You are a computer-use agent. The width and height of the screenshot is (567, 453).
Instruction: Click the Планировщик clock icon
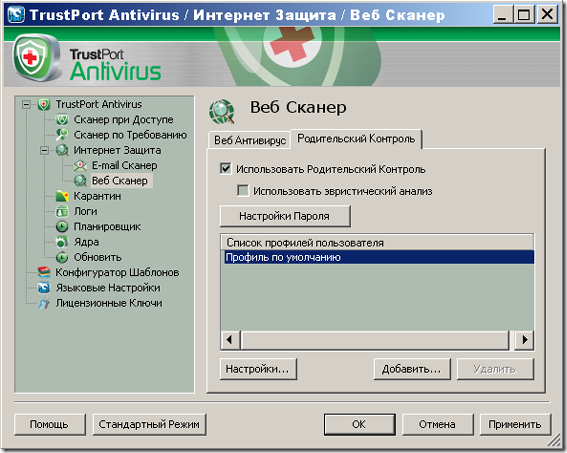pyautogui.click(x=62, y=227)
